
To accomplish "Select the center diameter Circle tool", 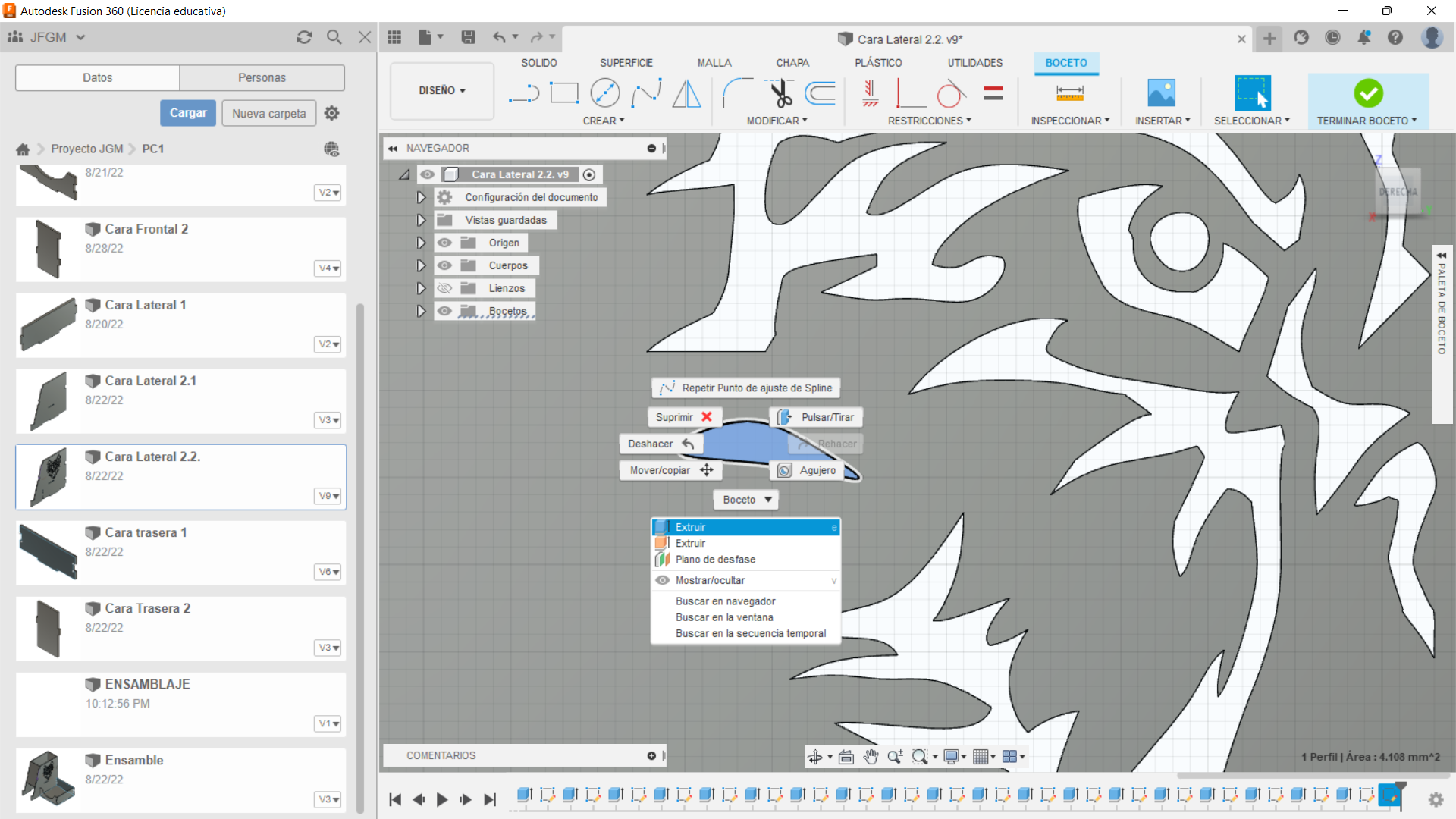I will click(604, 93).
